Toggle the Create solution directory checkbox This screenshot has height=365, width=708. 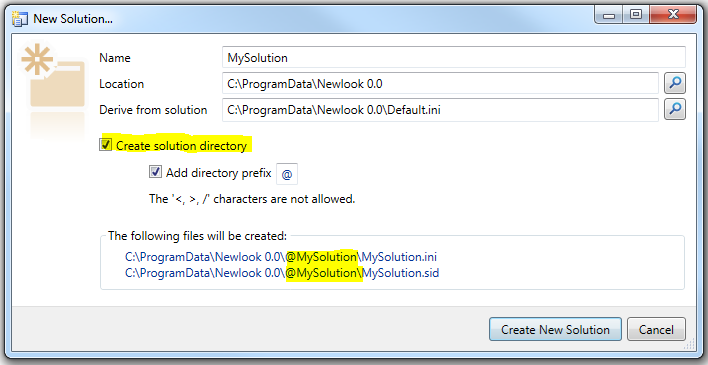click(x=106, y=145)
